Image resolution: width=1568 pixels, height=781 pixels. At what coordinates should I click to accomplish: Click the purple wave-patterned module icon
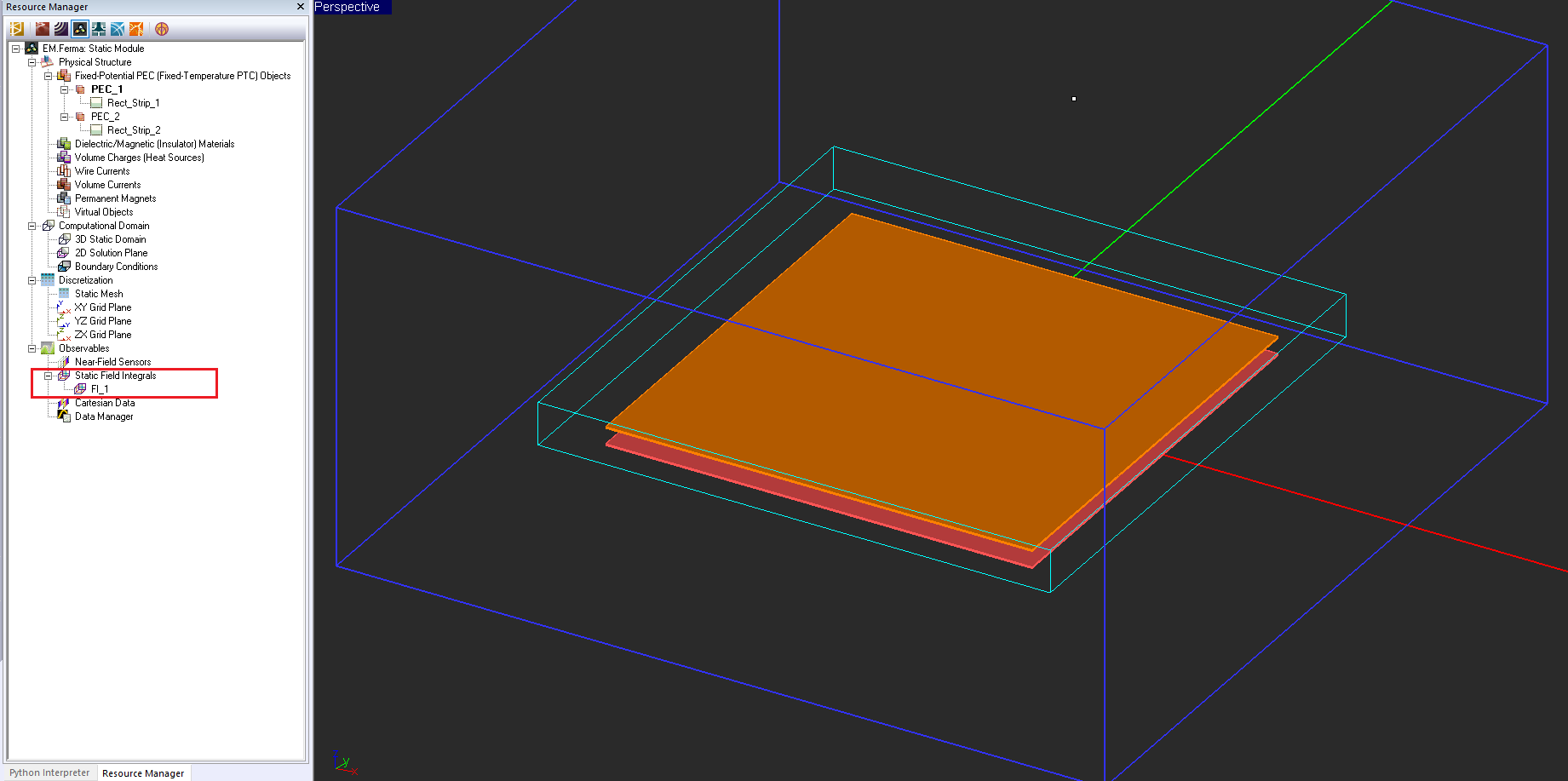61,29
